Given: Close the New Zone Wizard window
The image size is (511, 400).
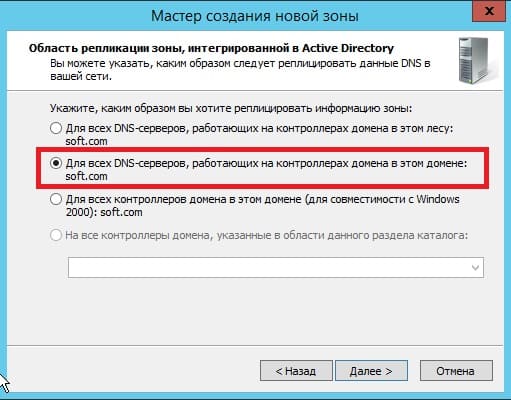Looking at the screenshot, I should [489, 11].
